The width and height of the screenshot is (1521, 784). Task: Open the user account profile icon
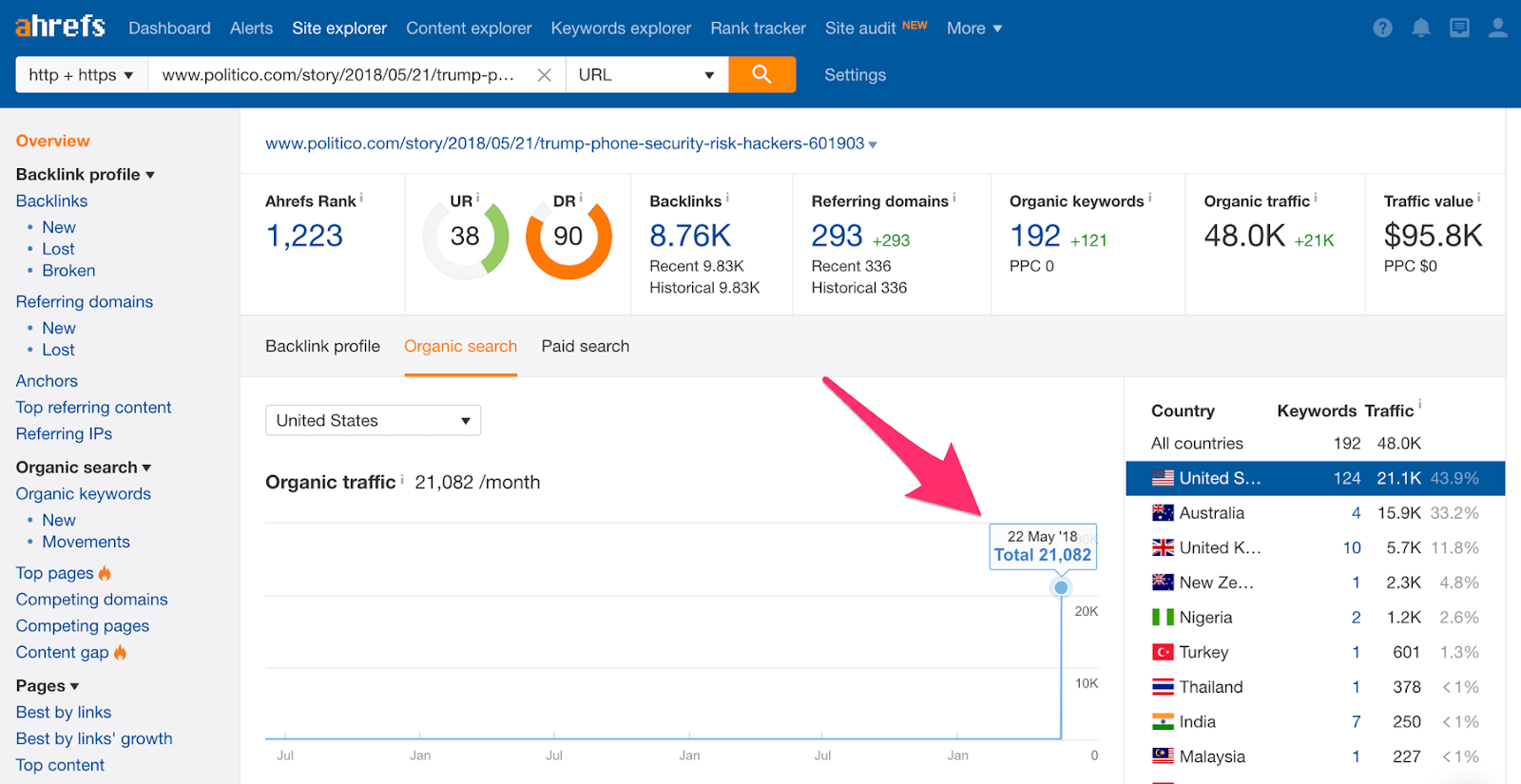click(x=1497, y=29)
